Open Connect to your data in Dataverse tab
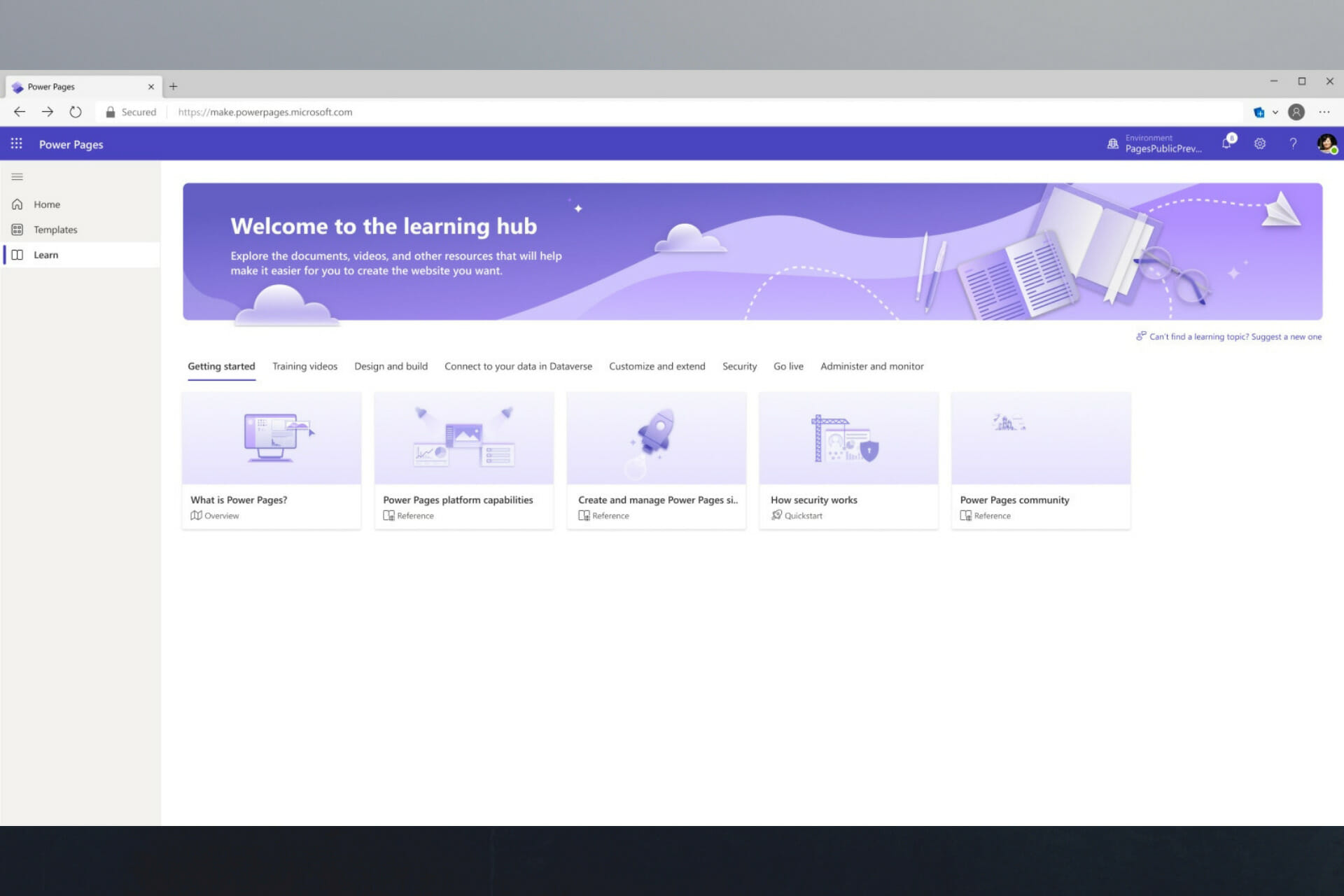 518,366
